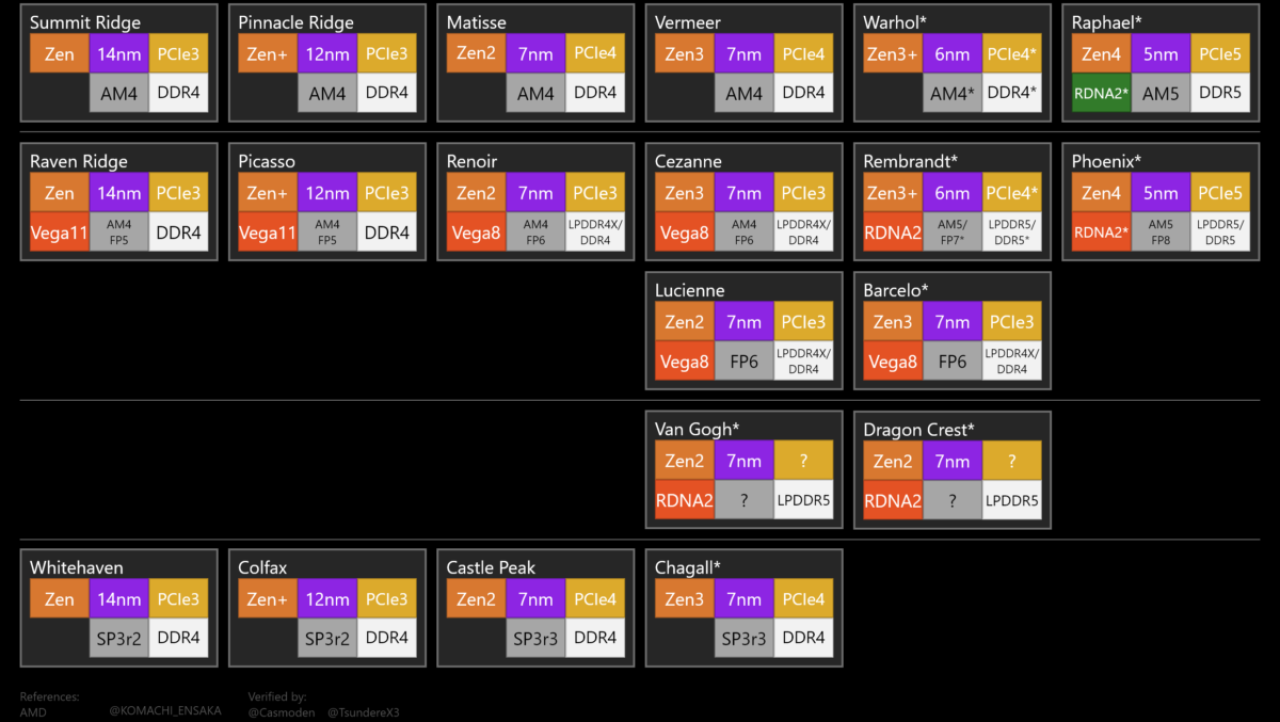Screen dimensions: 1280x722
Task: Select the DDR4* cell in Warhol*
Action: coord(1012,93)
